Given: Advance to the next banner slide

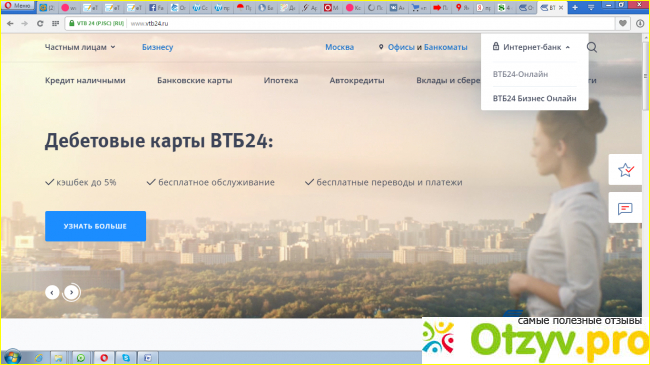Looking at the screenshot, I should coord(71,292).
